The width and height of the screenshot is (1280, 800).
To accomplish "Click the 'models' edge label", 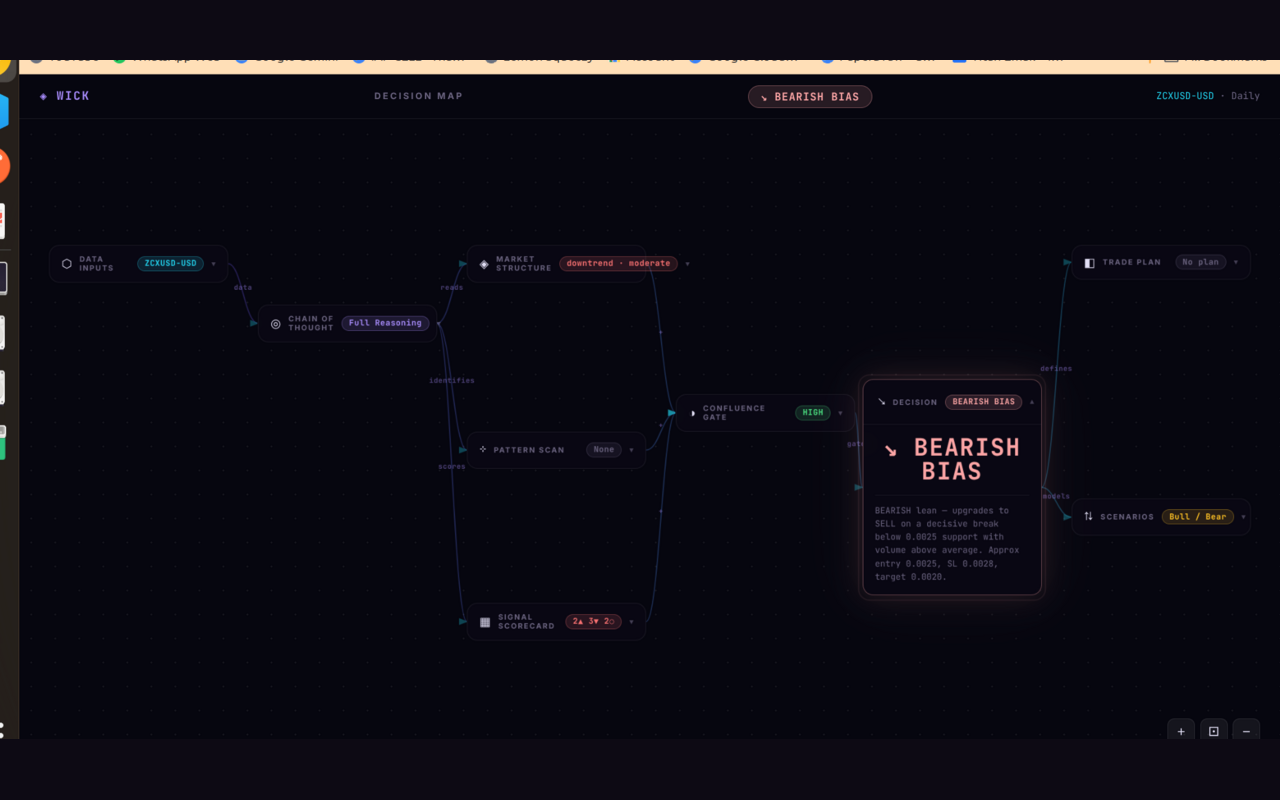I will 1057,497.
